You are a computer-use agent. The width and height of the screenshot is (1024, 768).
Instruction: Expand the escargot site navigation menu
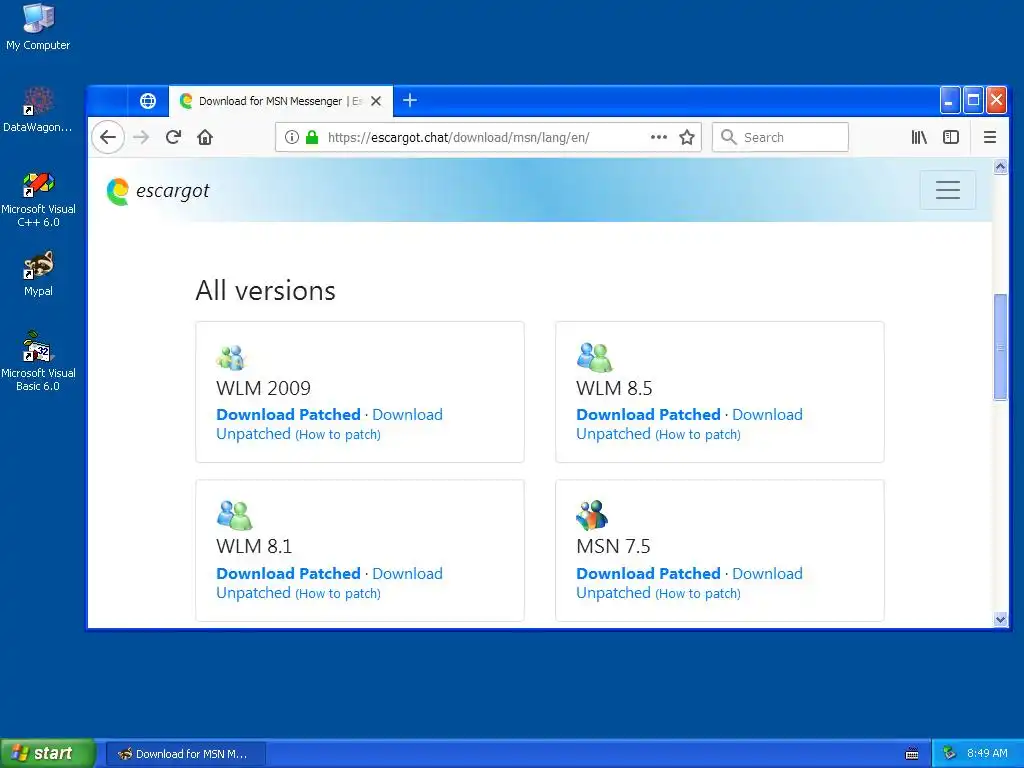point(948,190)
